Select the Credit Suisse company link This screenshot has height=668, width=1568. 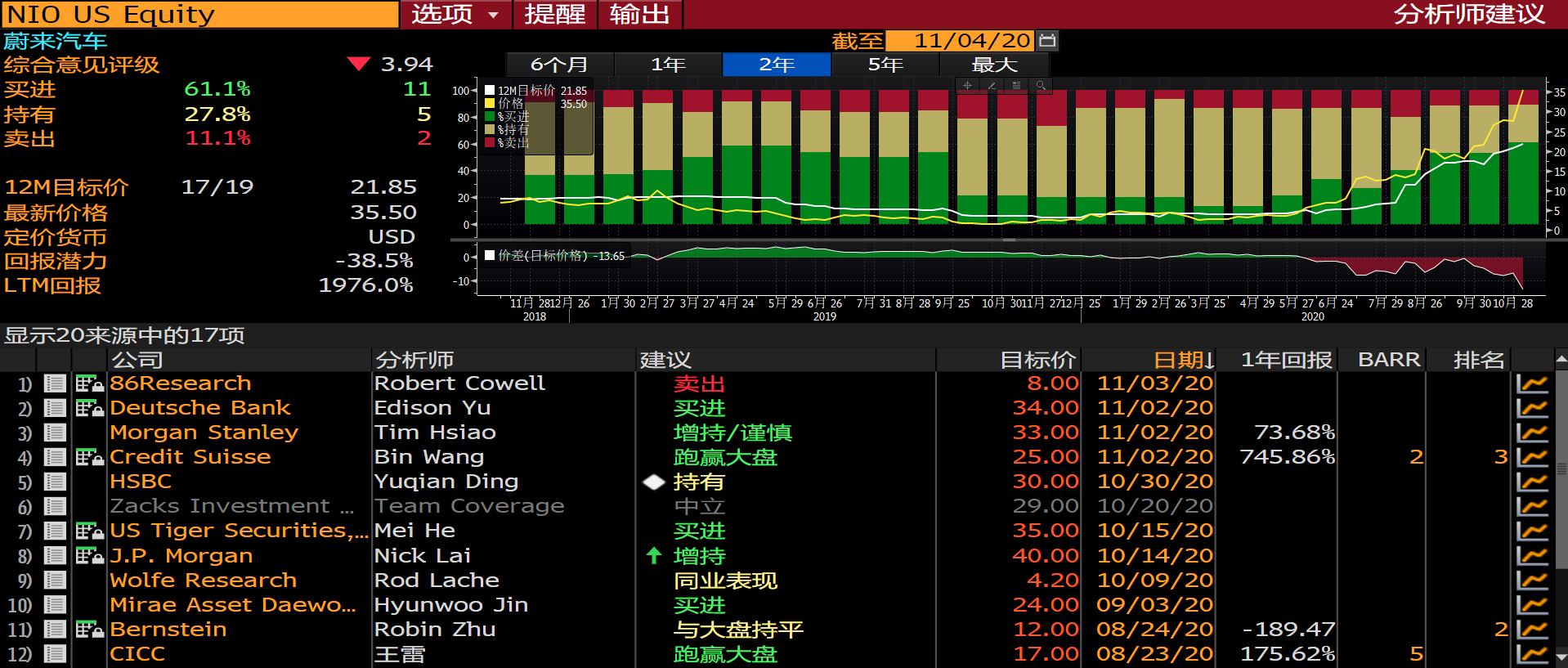[x=190, y=456]
